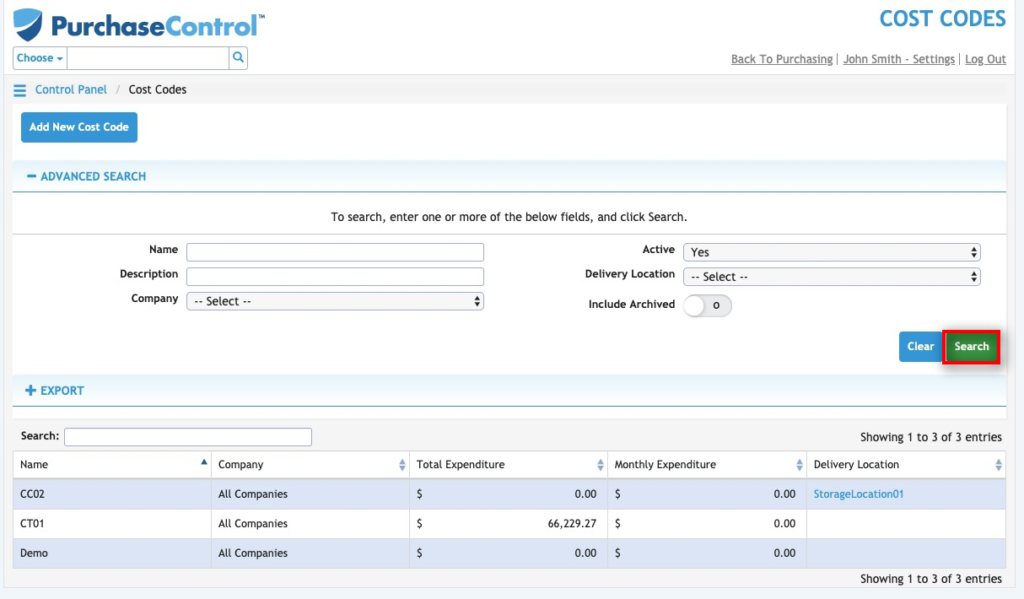Sort the Total Expenditure column
Screen dimensions: 1024x599
click(x=599, y=464)
